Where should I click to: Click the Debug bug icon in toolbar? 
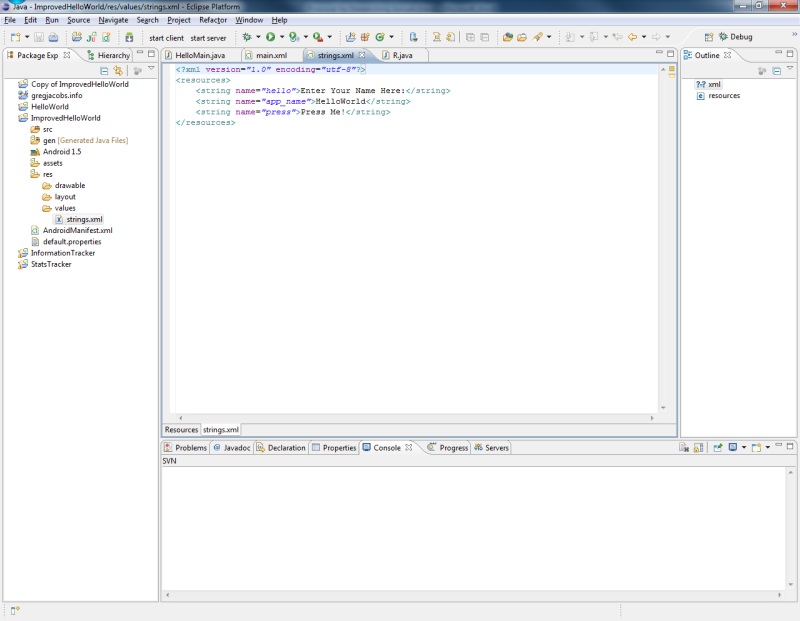pos(247,37)
